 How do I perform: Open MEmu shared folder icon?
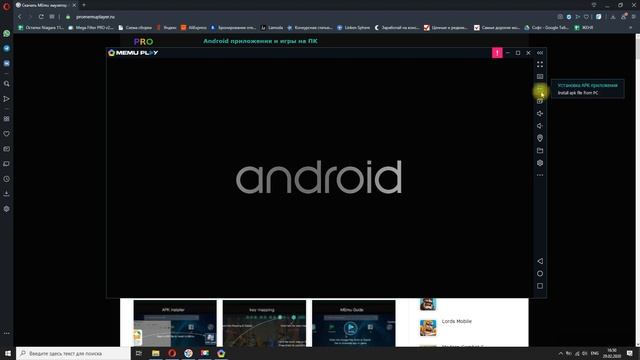tap(540, 151)
